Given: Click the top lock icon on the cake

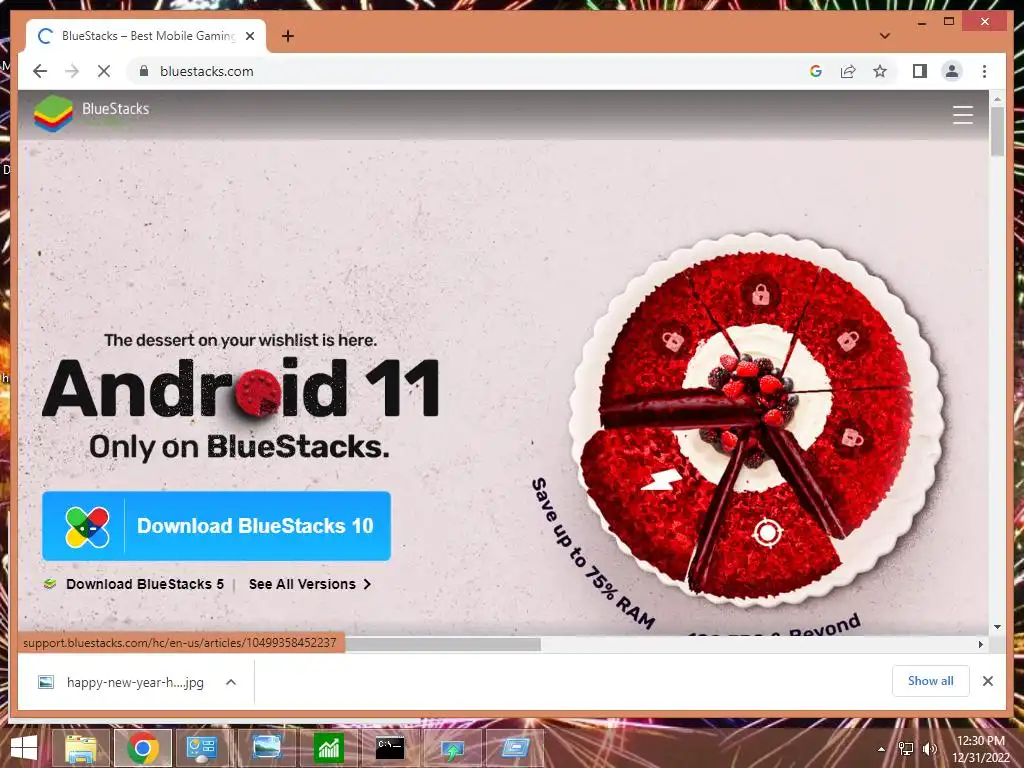Looking at the screenshot, I should [x=760, y=295].
